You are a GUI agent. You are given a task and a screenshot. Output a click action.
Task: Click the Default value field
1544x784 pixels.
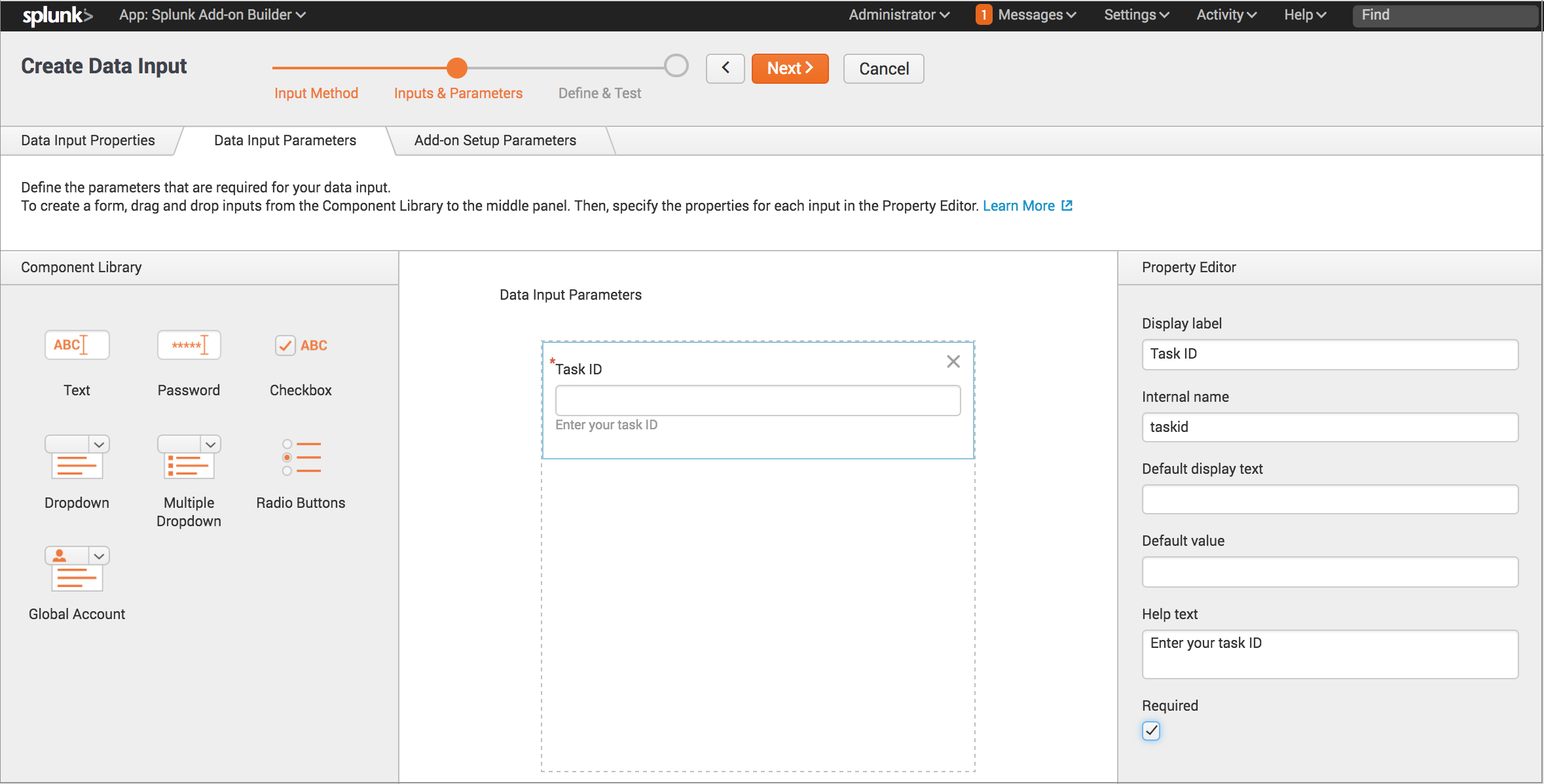coord(1330,572)
